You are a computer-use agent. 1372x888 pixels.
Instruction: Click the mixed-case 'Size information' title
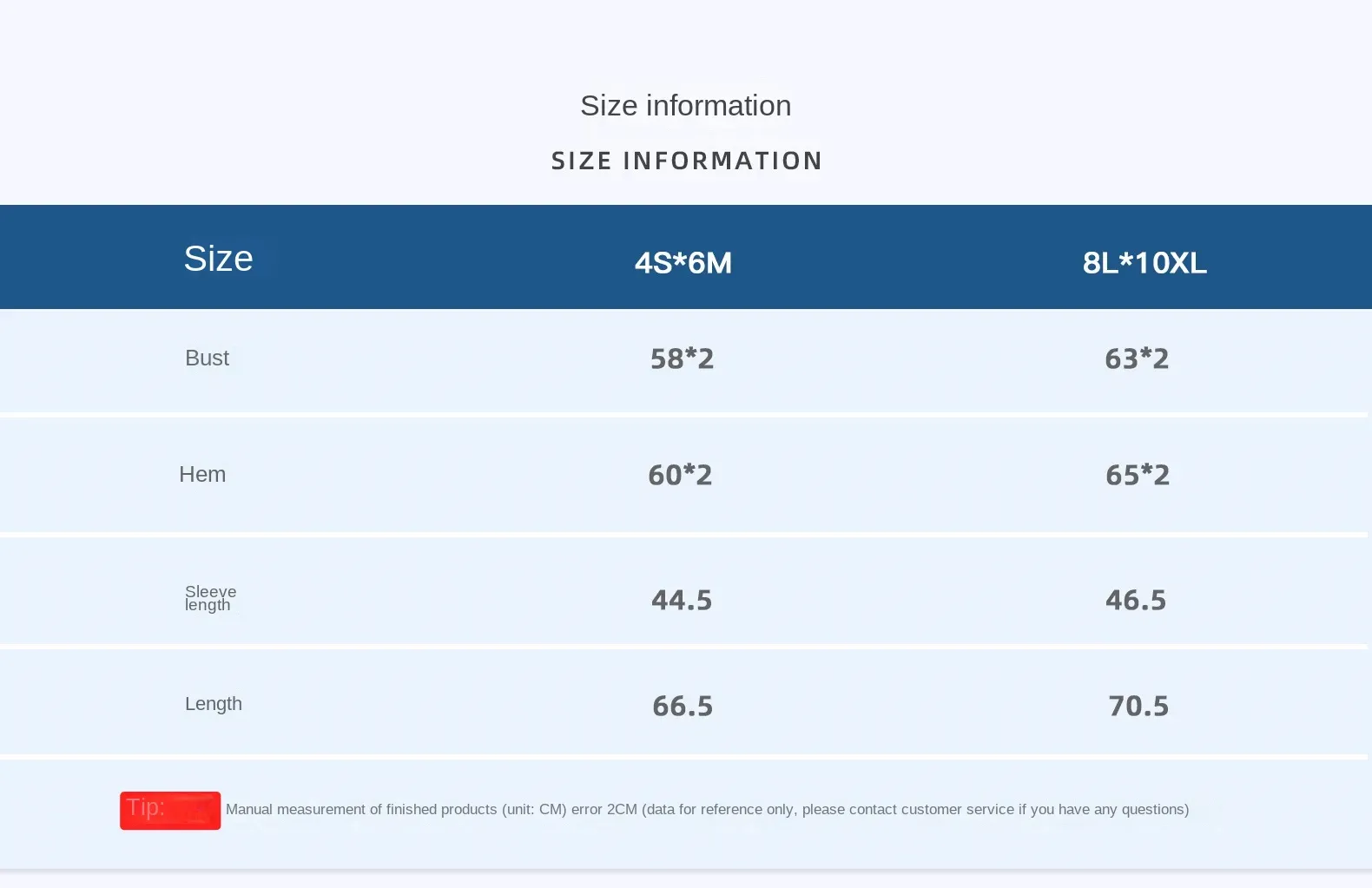(685, 106)
